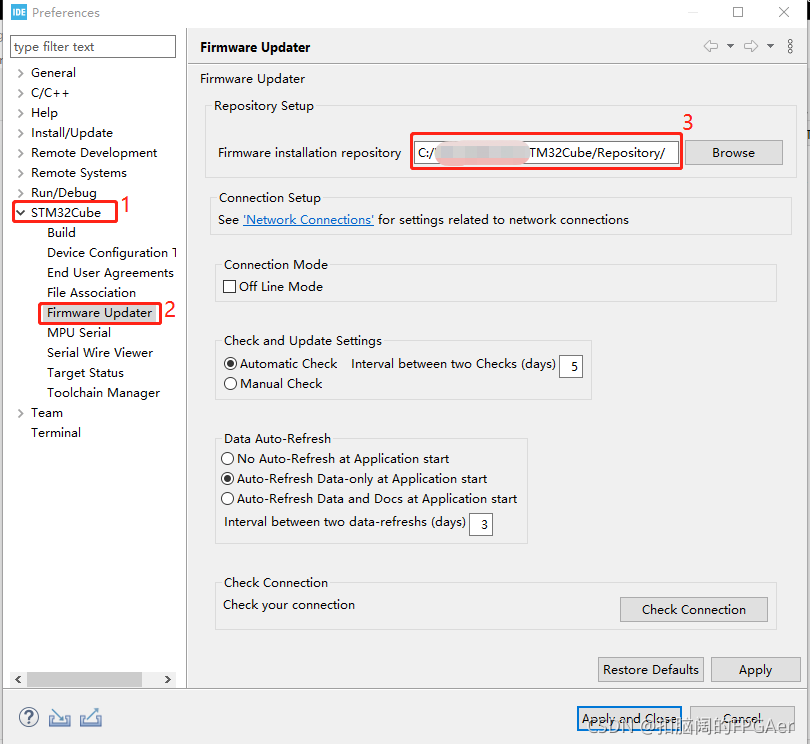Open End User Agreements page
Viewport: 810px width, 744px height.
[x=111, y=273]
